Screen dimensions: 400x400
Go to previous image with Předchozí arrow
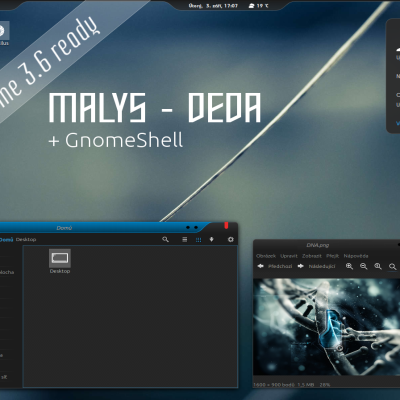(261, 266)
